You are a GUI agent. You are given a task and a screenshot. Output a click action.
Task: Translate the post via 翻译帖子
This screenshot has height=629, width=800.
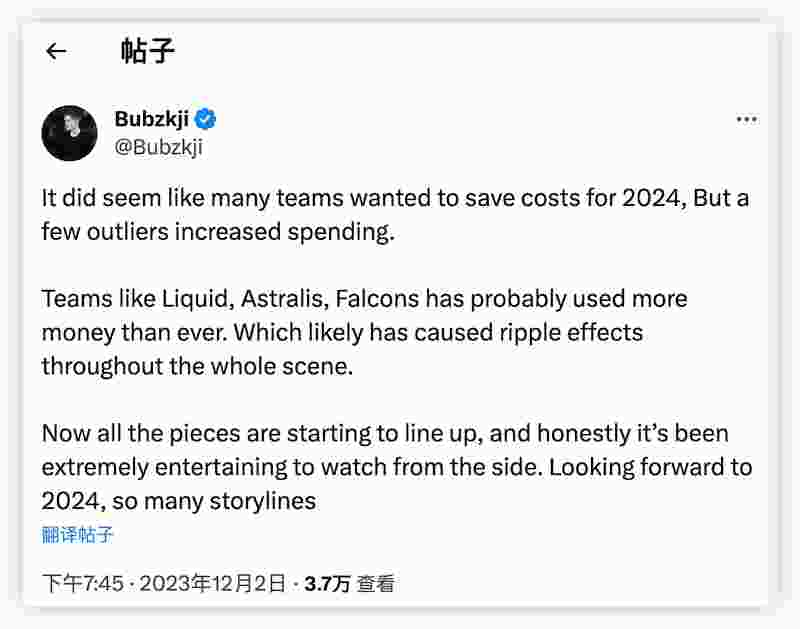77,534
